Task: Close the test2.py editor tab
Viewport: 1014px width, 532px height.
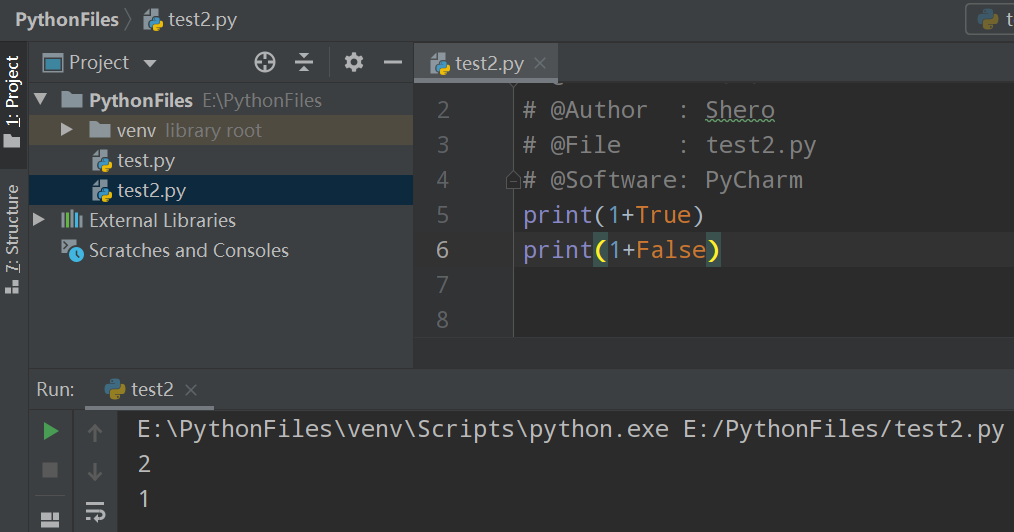Action: point(541,63)
